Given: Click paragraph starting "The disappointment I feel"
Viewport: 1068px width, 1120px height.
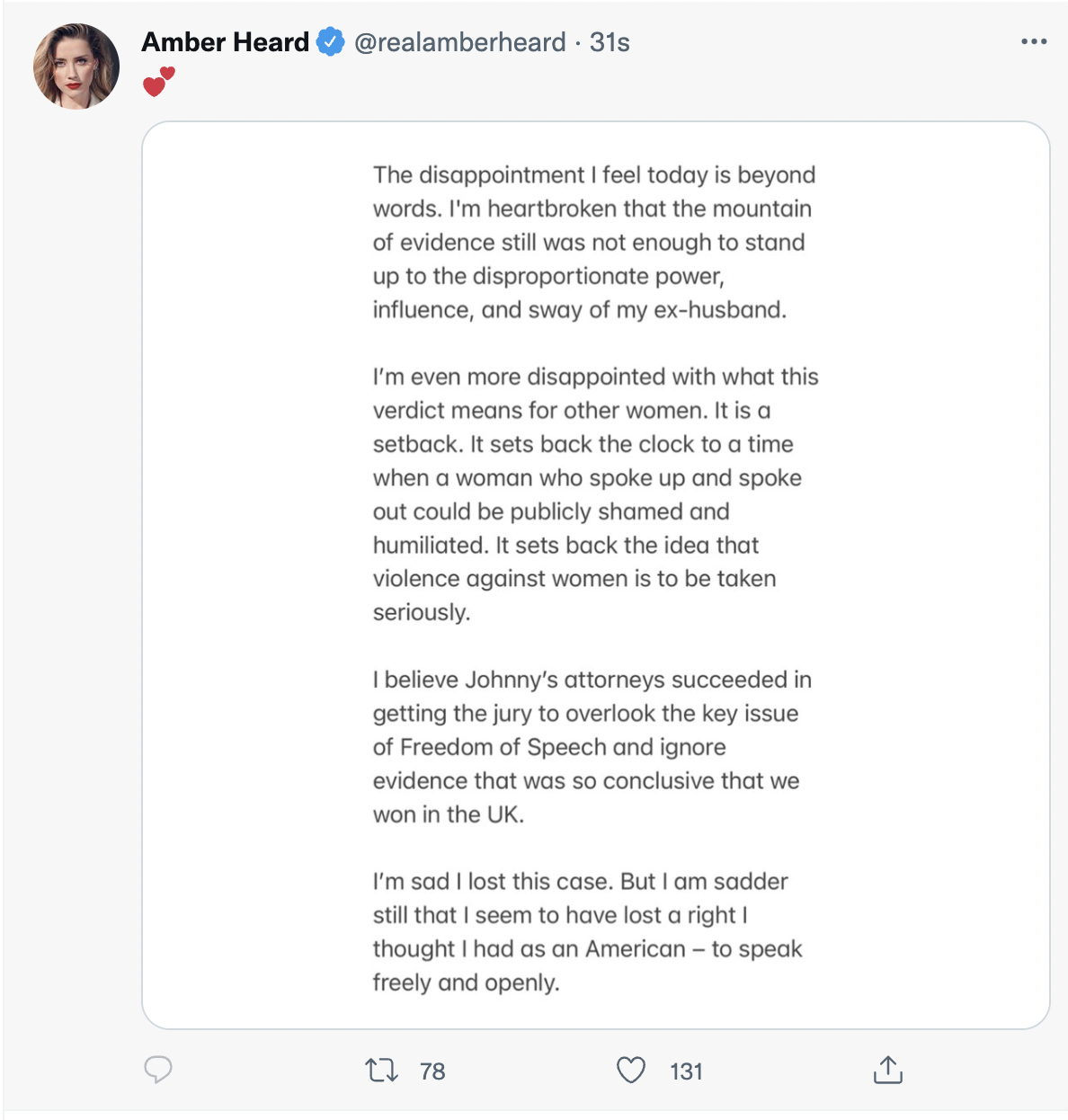Looking at the screenshot, I should (x=594, y=242).
